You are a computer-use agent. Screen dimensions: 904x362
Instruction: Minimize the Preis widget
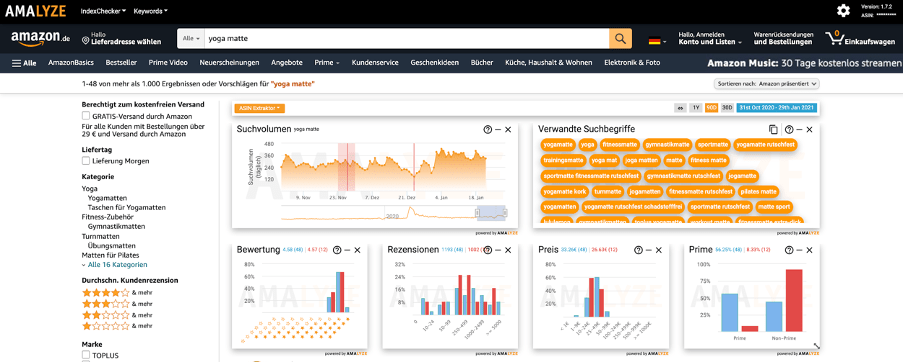point(649,250)
